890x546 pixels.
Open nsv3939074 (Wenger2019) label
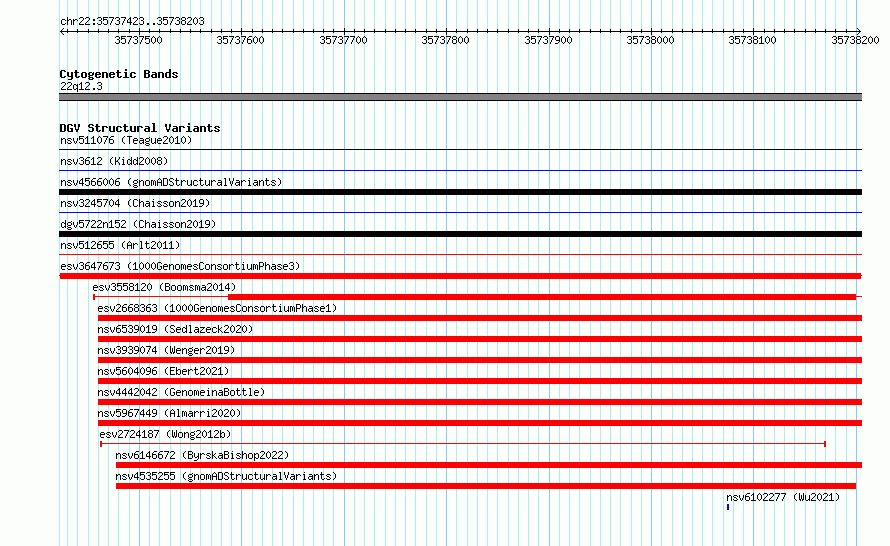click(166, 350)
